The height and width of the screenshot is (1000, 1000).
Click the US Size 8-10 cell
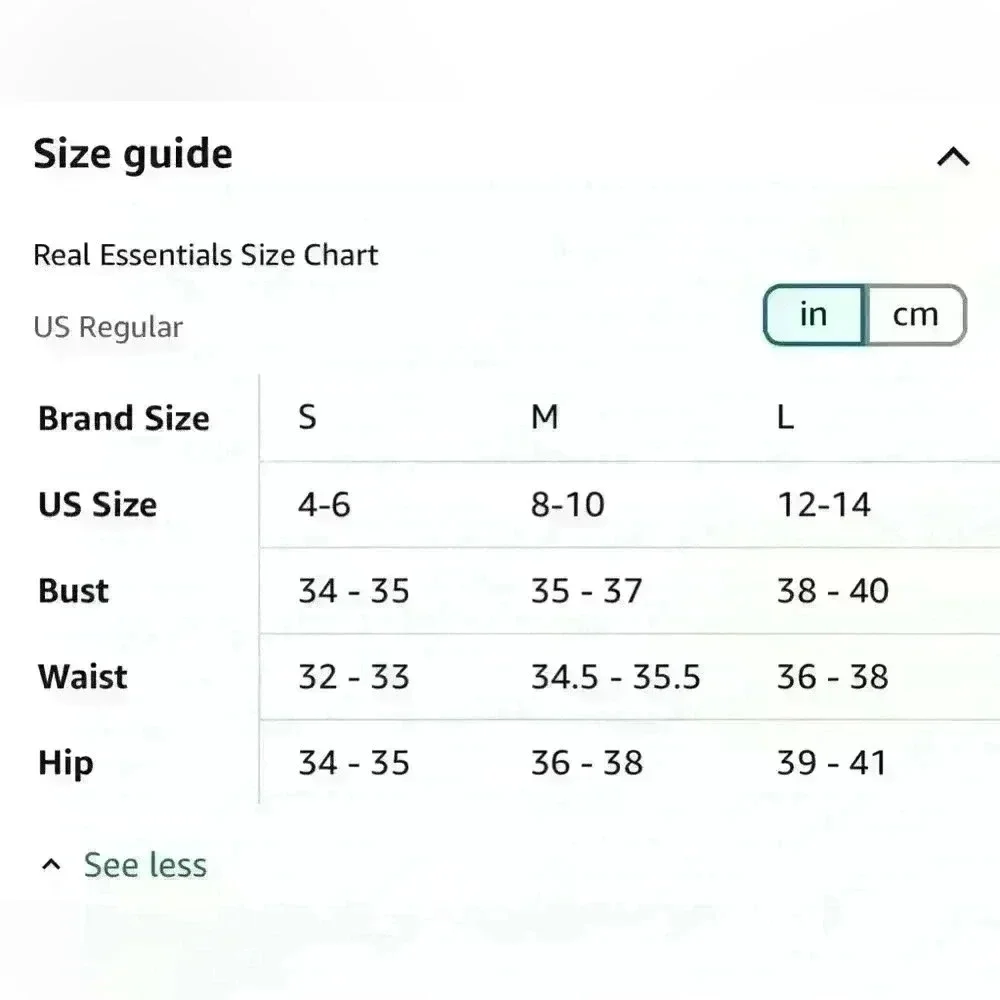click(x=568, y=504)
